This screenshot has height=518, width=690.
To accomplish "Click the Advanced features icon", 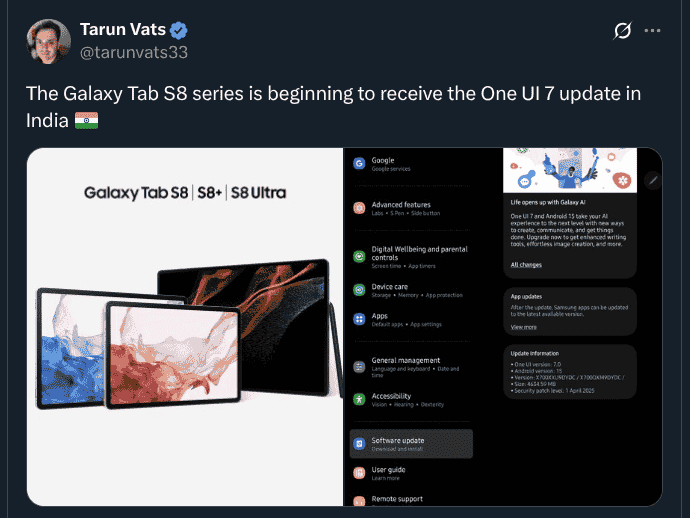I will coord(359,208).
